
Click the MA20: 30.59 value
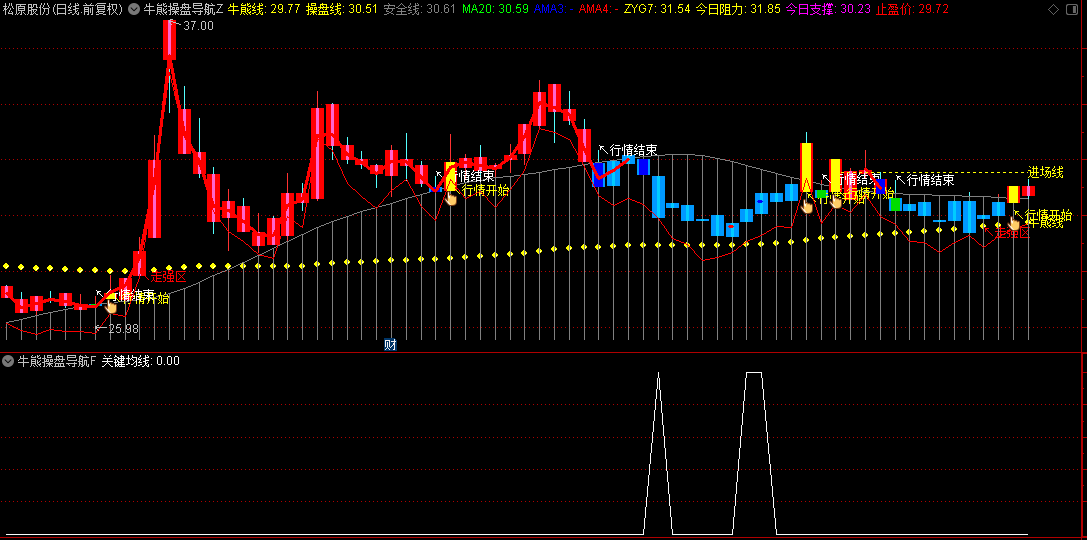495,9
